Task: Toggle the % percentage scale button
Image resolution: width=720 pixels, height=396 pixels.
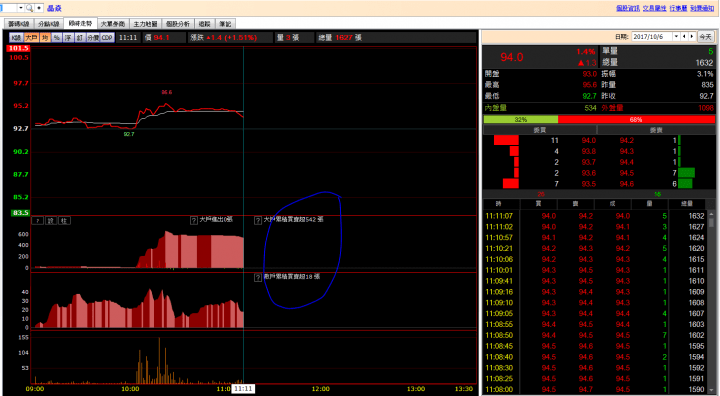Action: (56, 38)
